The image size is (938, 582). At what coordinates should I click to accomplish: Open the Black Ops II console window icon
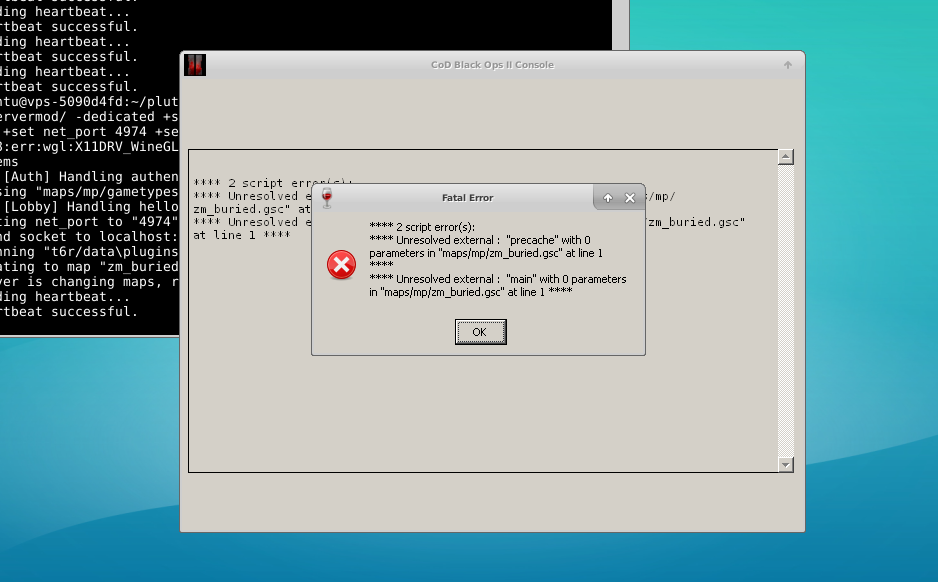pos(195,65)
